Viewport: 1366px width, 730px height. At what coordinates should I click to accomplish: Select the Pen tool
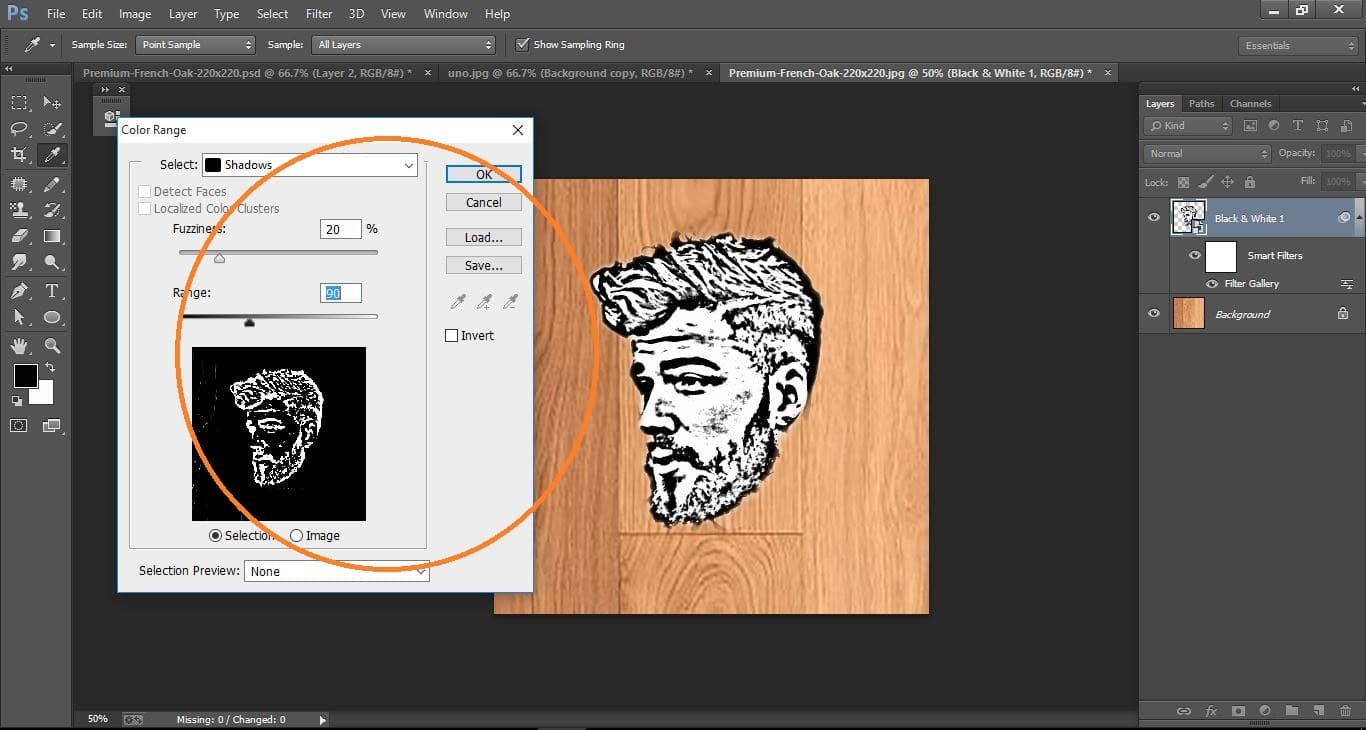pos(19,288)
